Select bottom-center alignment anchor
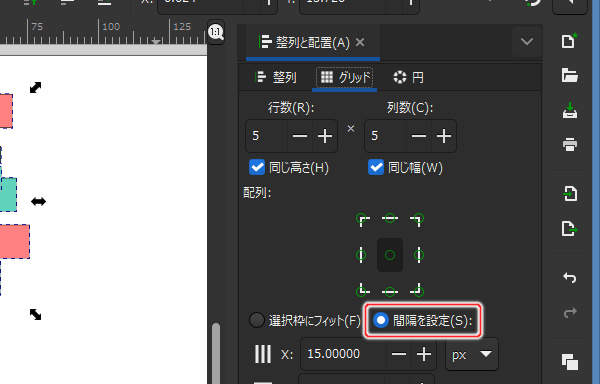This screenshot has width=600, height=384. tap(390, 291)
